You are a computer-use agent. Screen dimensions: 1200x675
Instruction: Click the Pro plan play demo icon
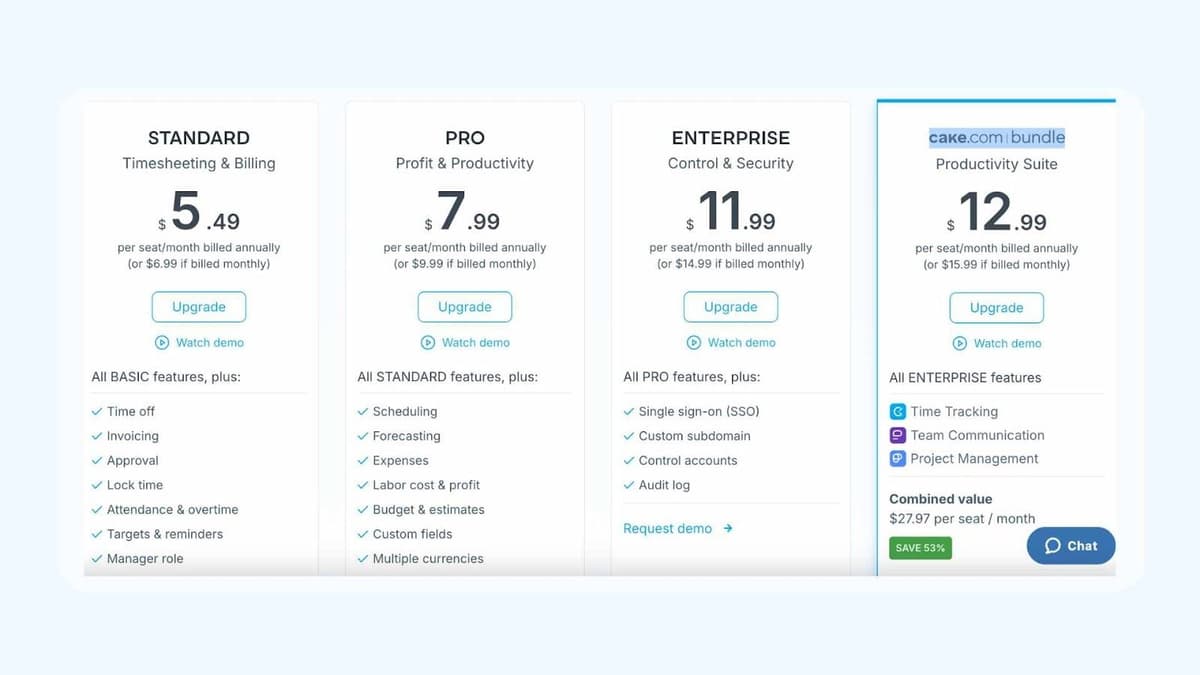[428, 342]
